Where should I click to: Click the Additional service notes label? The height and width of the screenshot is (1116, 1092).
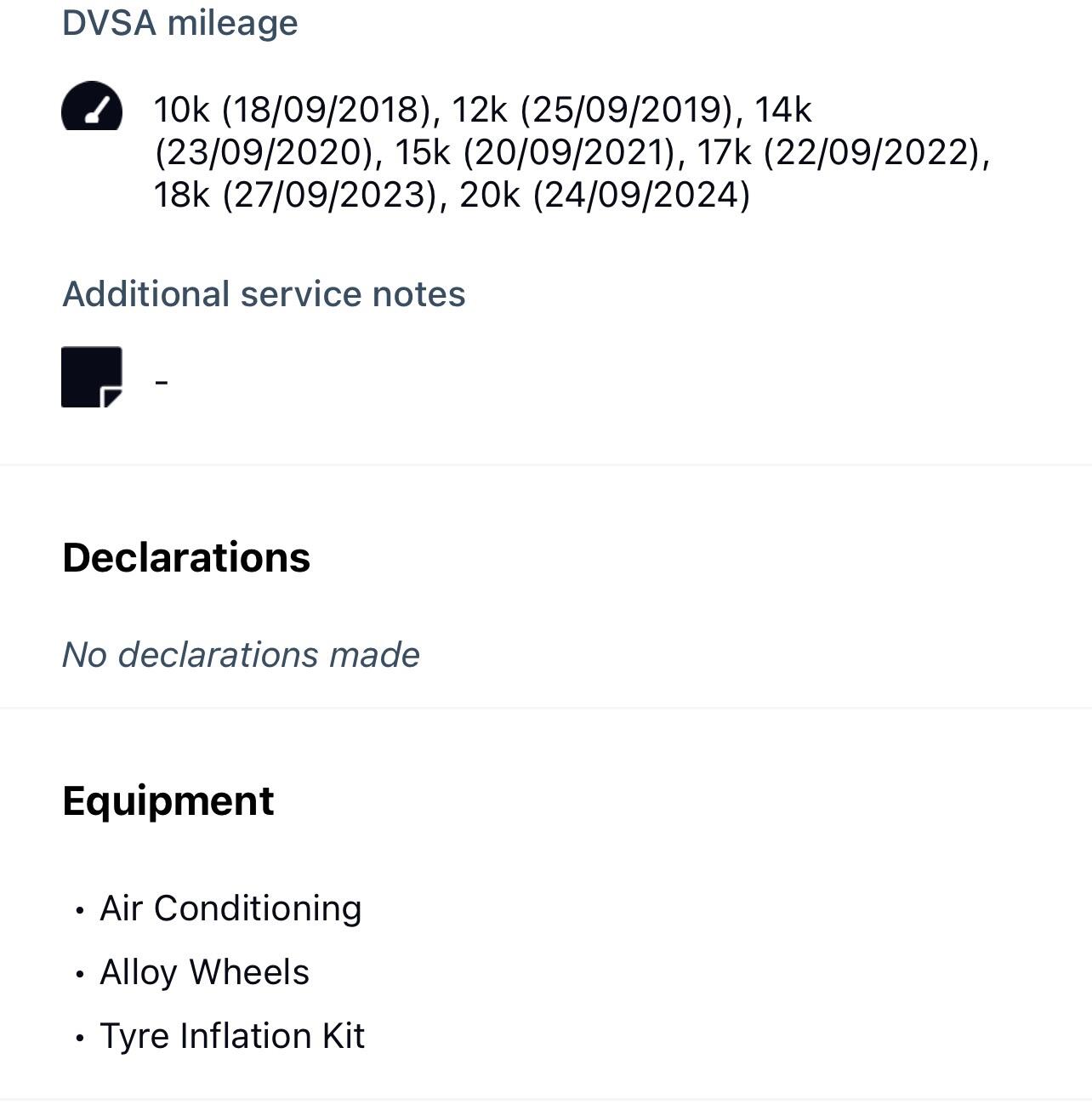tap(264, 294)
